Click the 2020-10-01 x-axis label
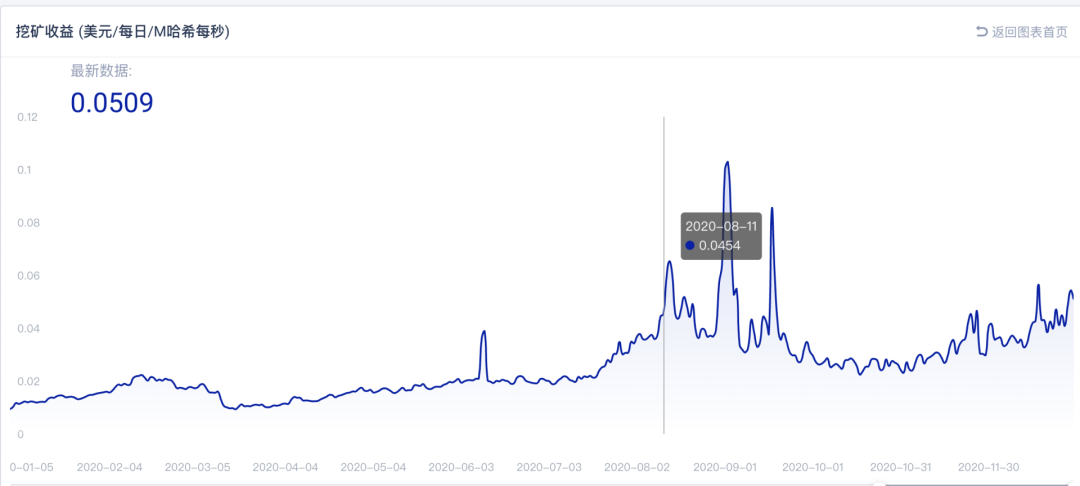This screenshot has height=486, width=1080. pos(812,467)
